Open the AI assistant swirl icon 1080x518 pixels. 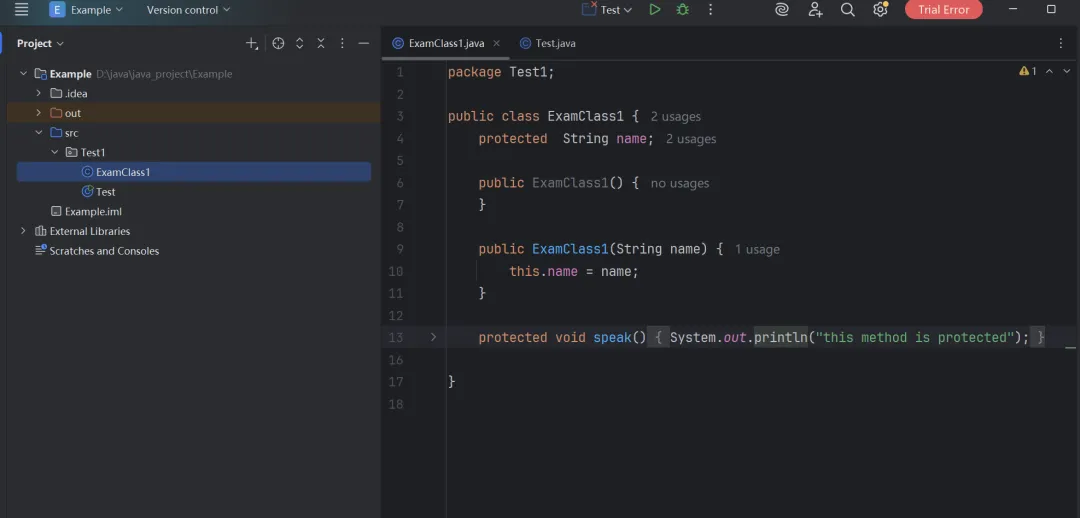[782, 10]
